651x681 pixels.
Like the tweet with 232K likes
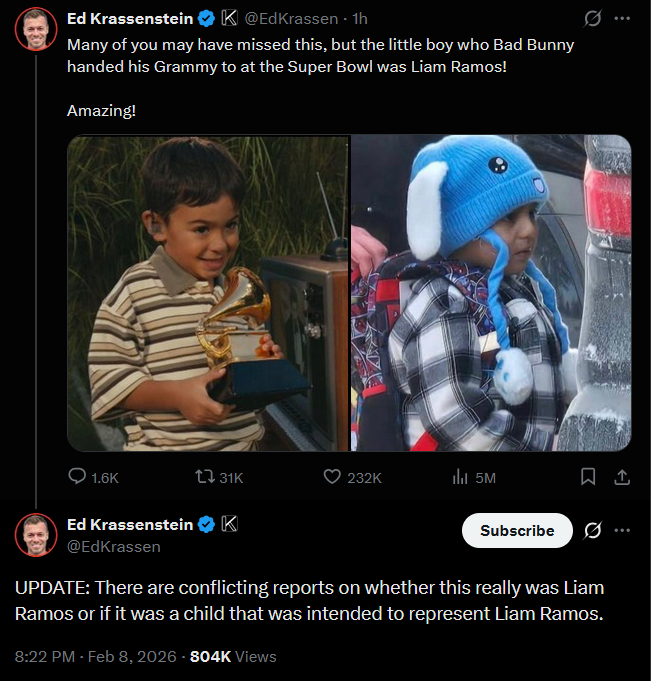(334, 477)
